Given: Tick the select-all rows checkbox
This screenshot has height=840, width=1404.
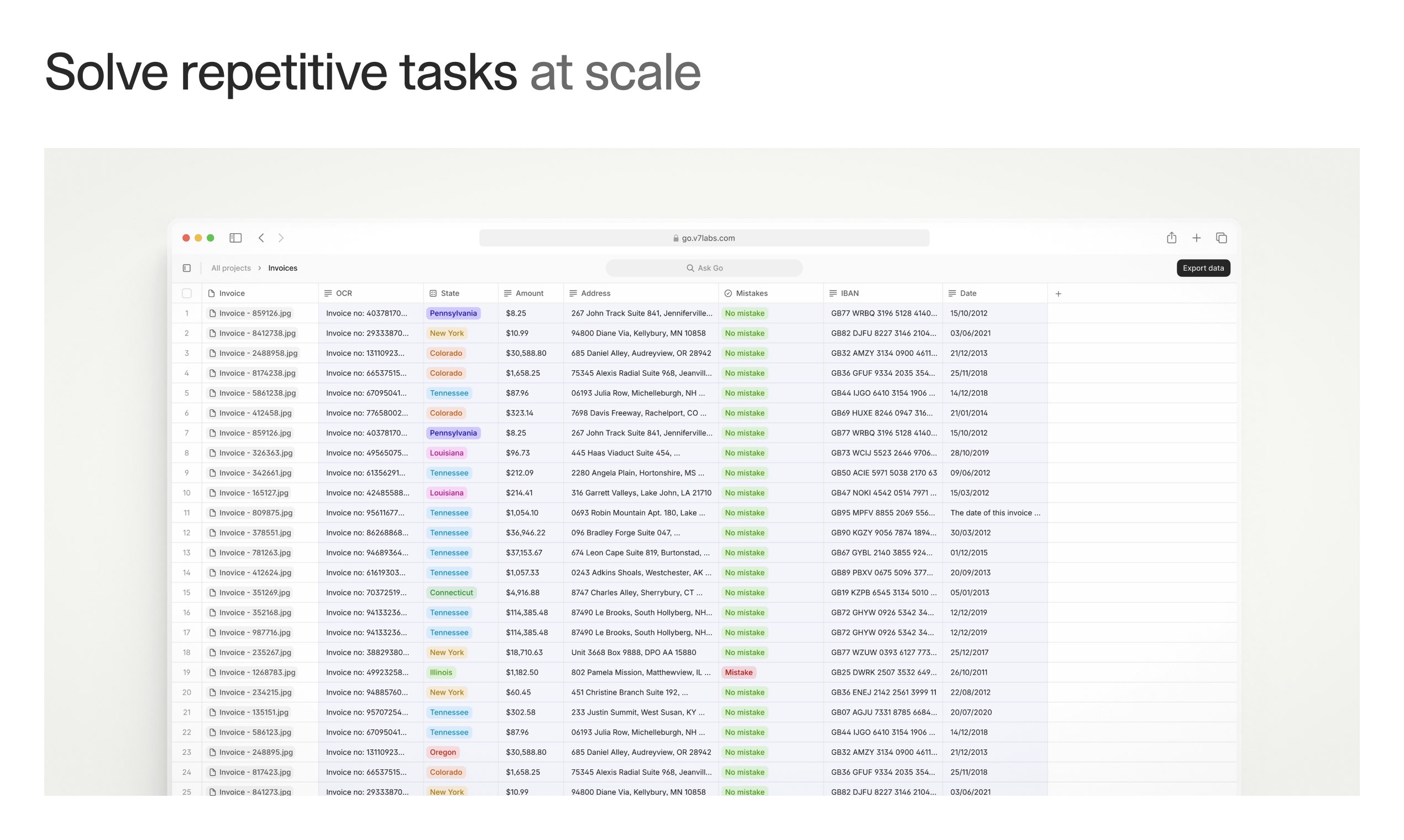Looking at the screenshot, I should 187,293.
